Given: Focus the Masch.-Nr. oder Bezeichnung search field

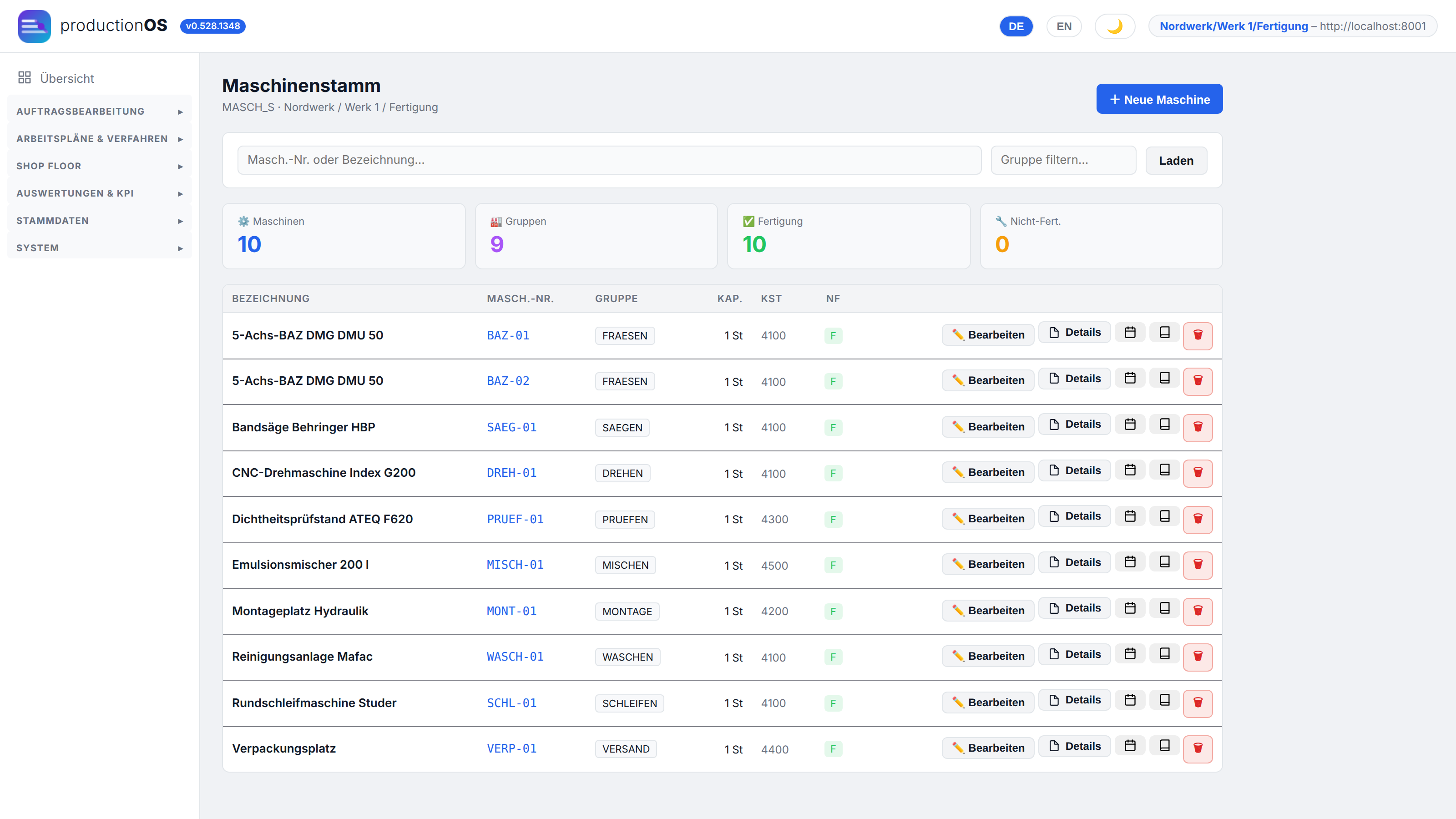Looking at the screenshot, I should pos(609,160).
